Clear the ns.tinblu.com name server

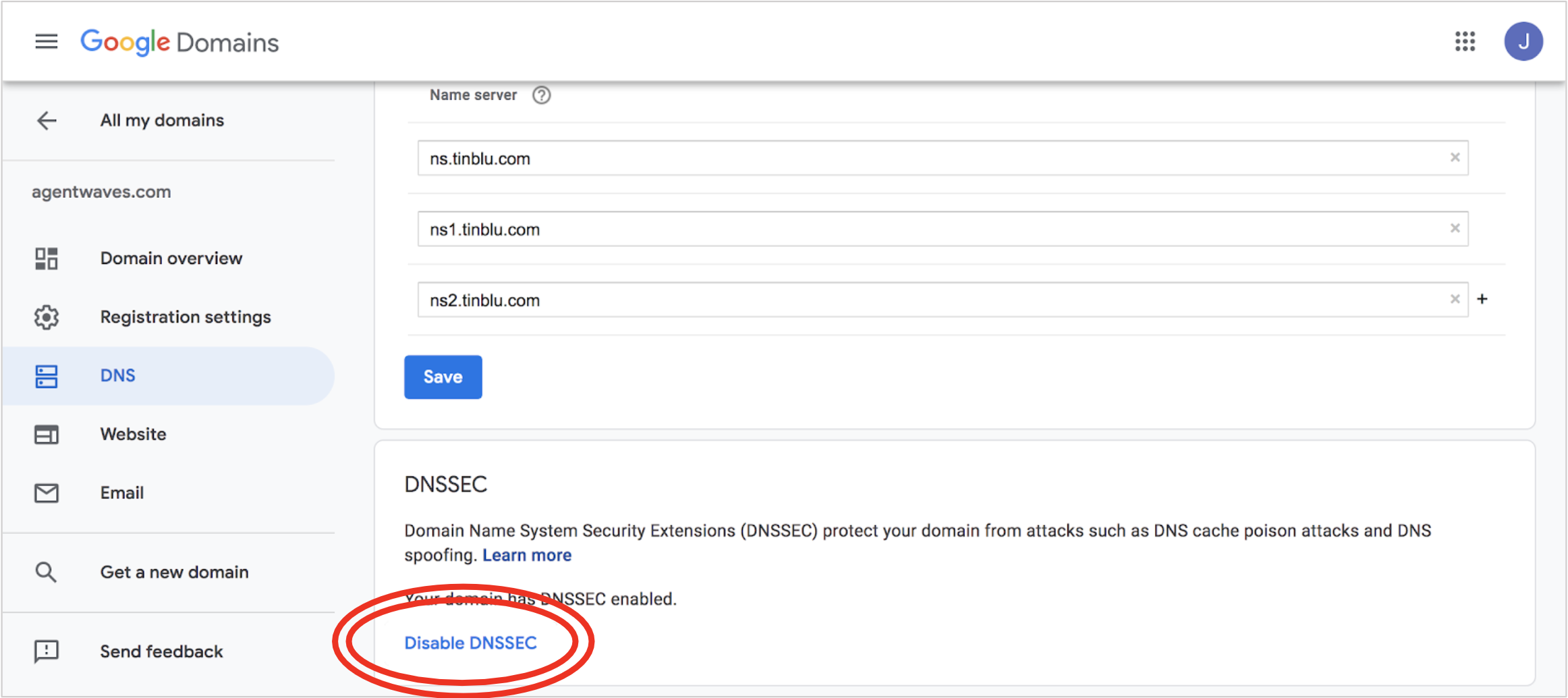coord(1455,157)
